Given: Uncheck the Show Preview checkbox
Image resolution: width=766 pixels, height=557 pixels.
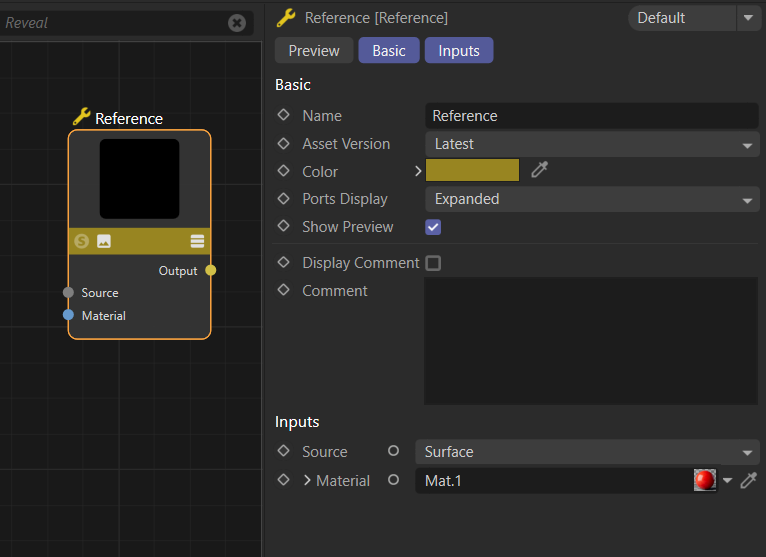Looking at the screenshot, I should (x=433, y=227).
